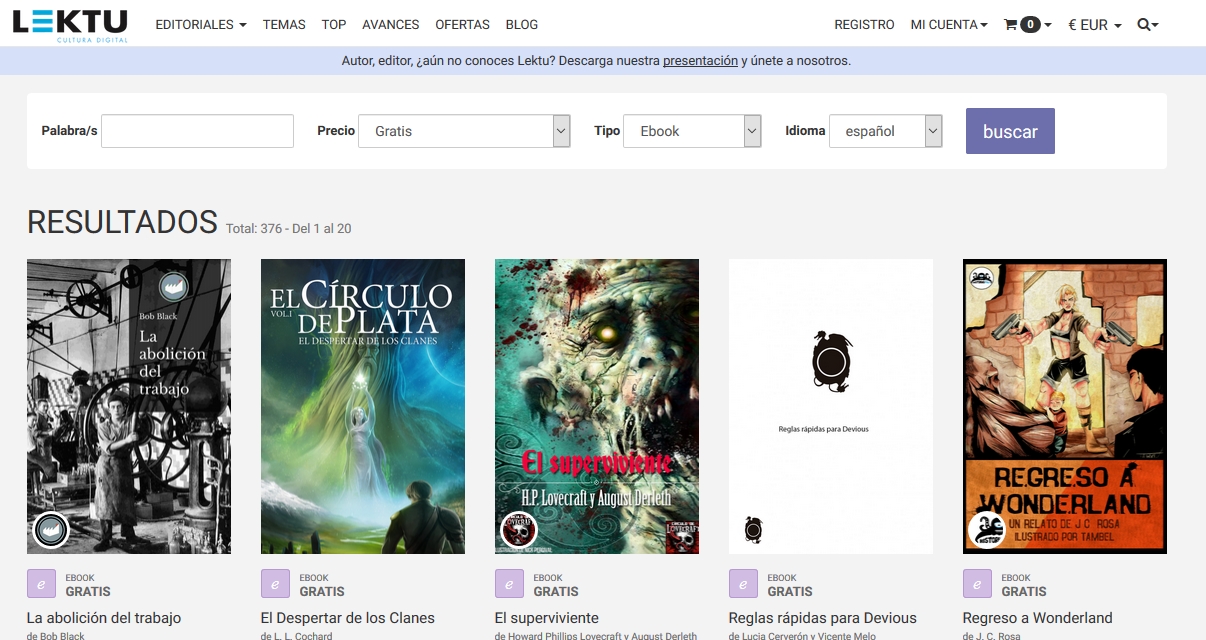
Task: Click La abolición del trabajo cover
Action: (x=129, y=407)
